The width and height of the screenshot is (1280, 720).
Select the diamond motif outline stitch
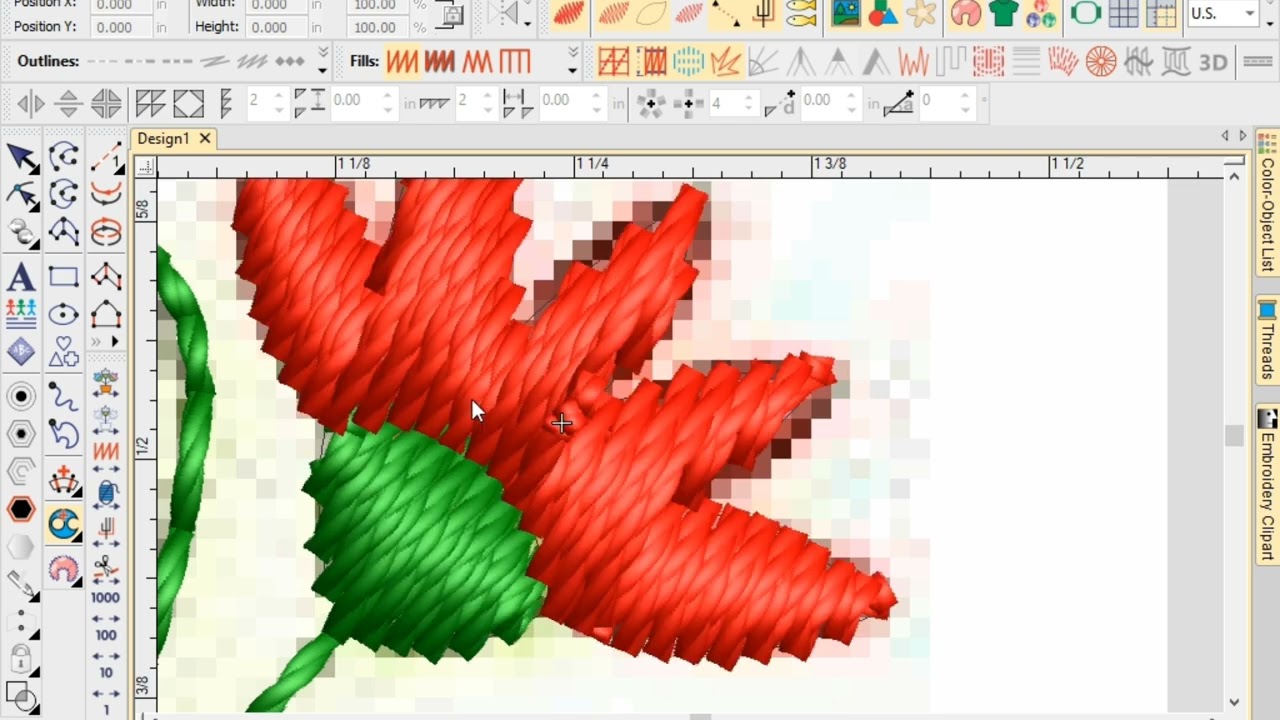coord(290,62)
